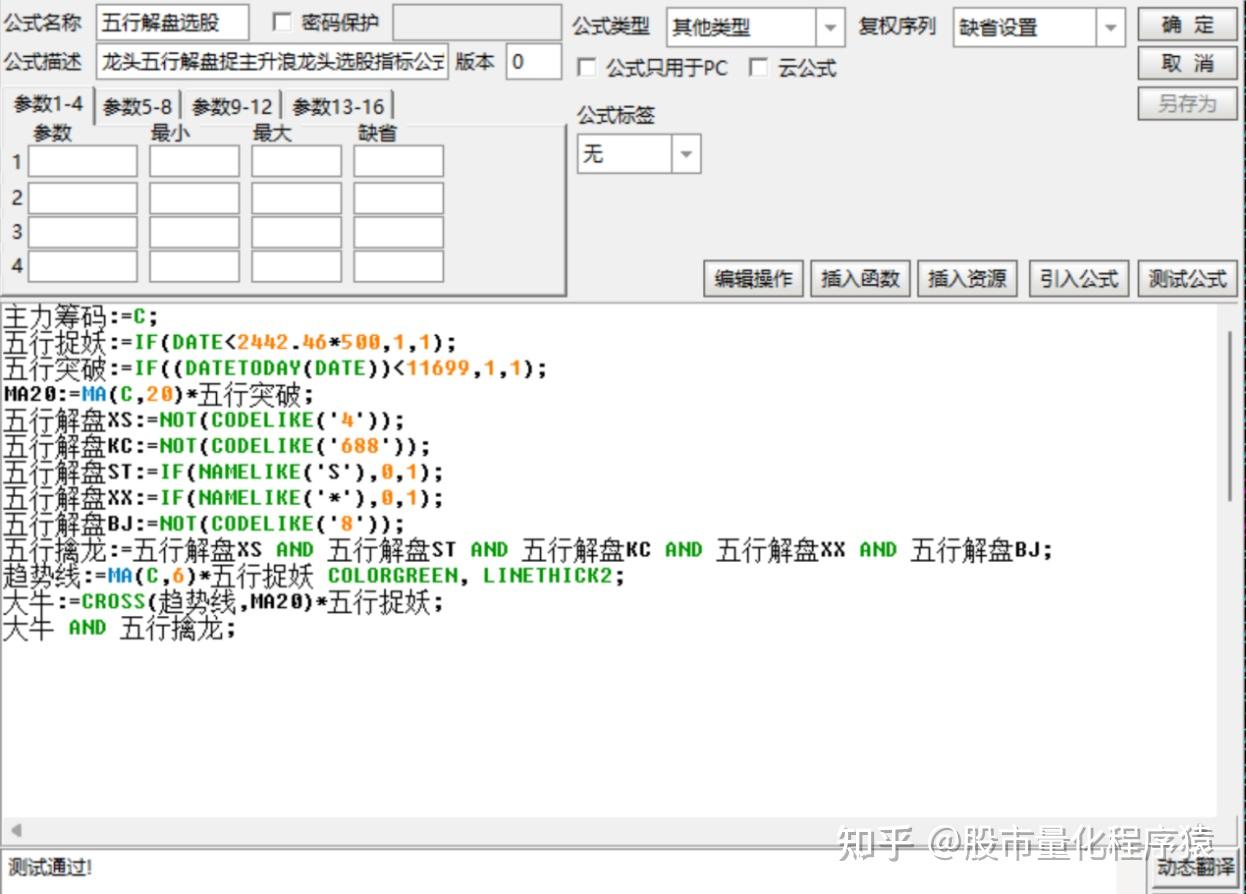Click the 版本 number field

[x=533, y=62]
